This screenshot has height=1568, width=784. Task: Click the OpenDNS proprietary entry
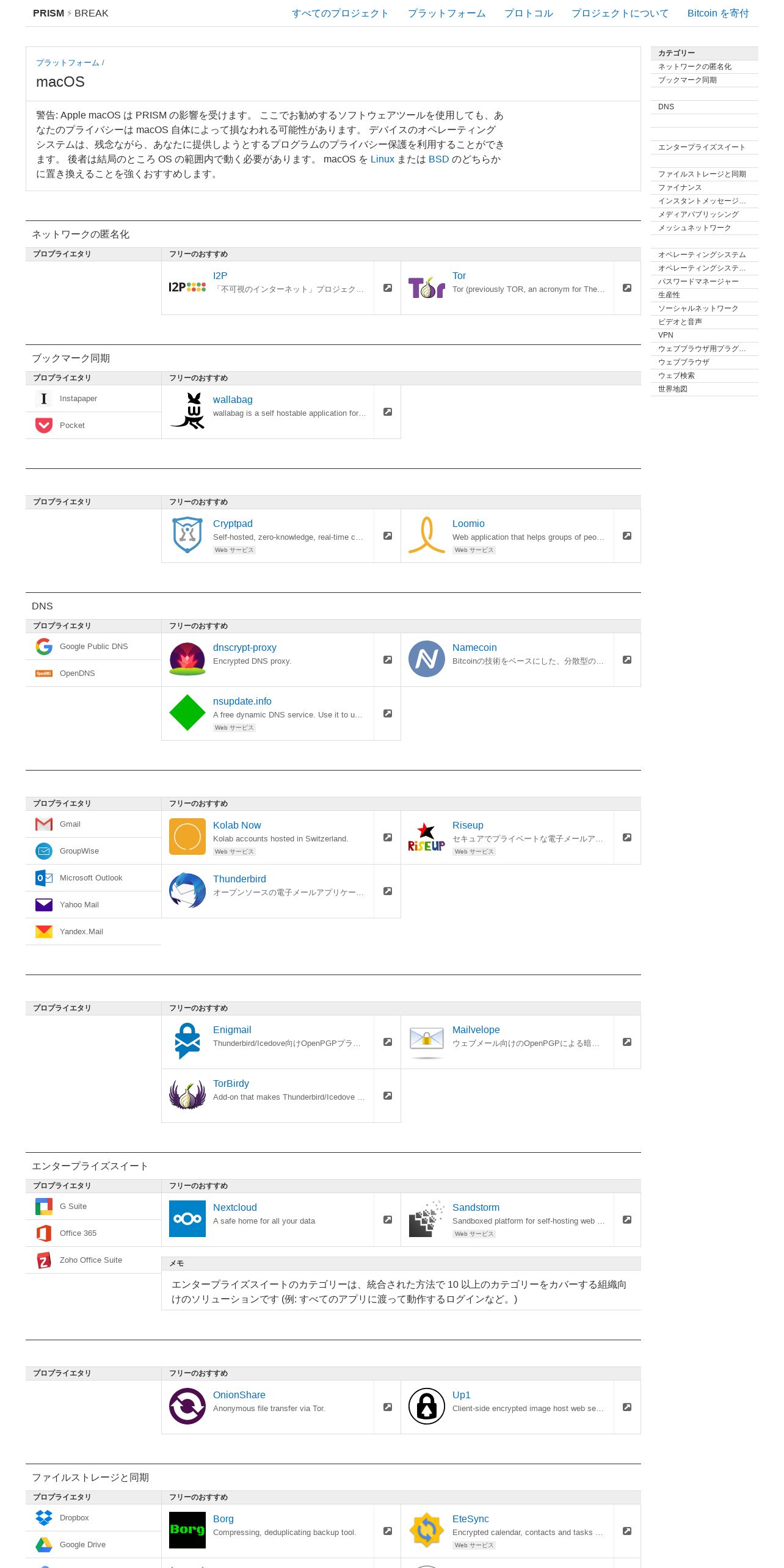(93, 673)
